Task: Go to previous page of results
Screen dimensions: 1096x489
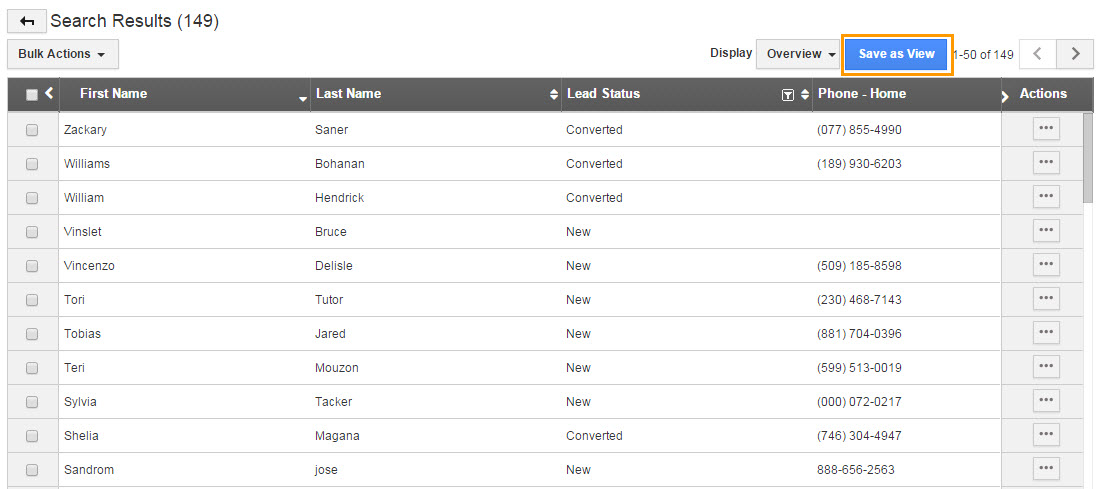Action: tap(1038, 54)
